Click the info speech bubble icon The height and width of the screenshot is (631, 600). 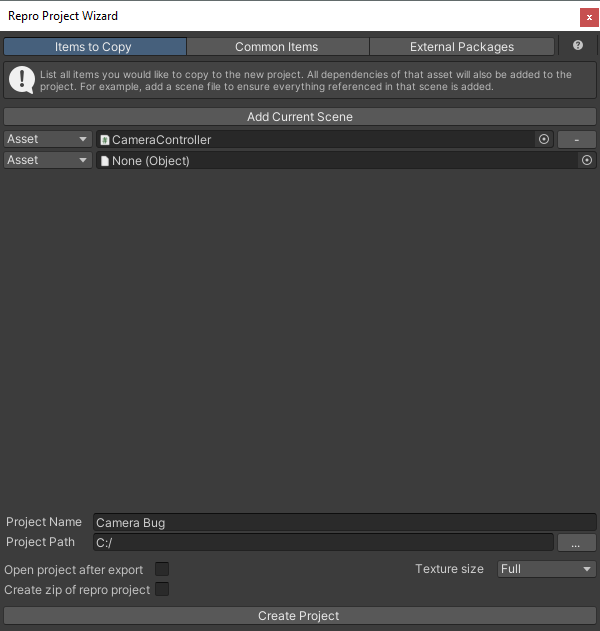pos(23,81)
